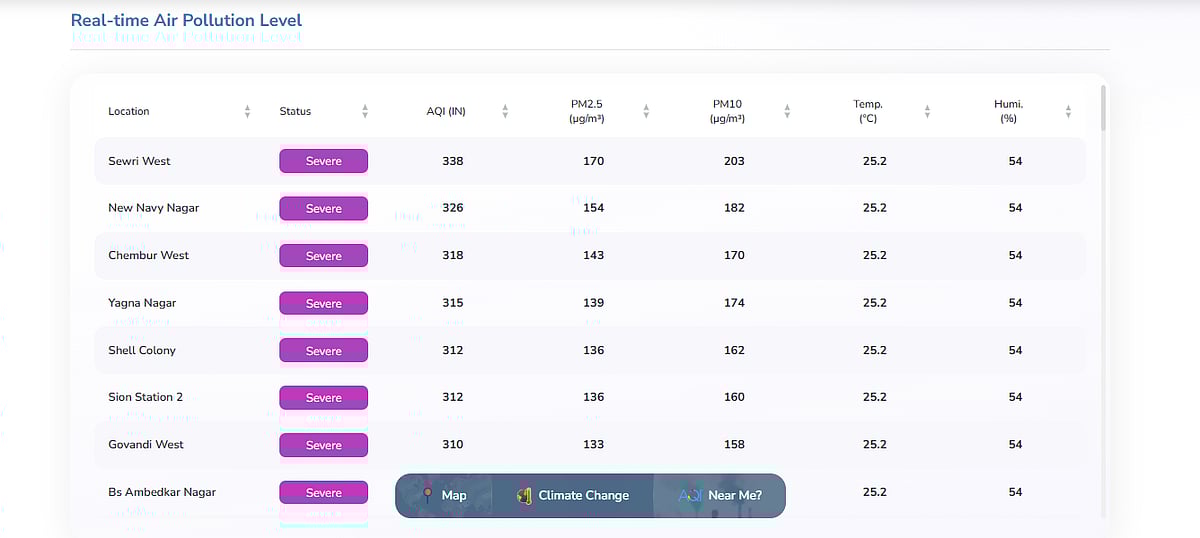Sort by AQI (IN) arrows

coord(505,111)
